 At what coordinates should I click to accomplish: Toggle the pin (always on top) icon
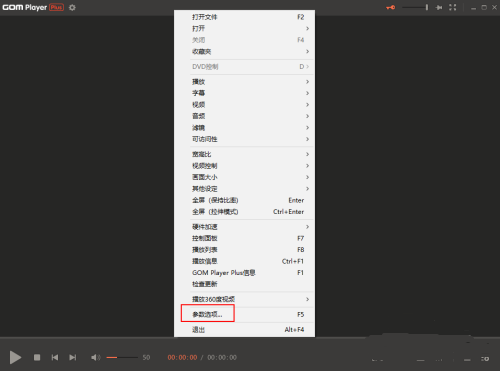pyautogui.click(x=439, y=7)
